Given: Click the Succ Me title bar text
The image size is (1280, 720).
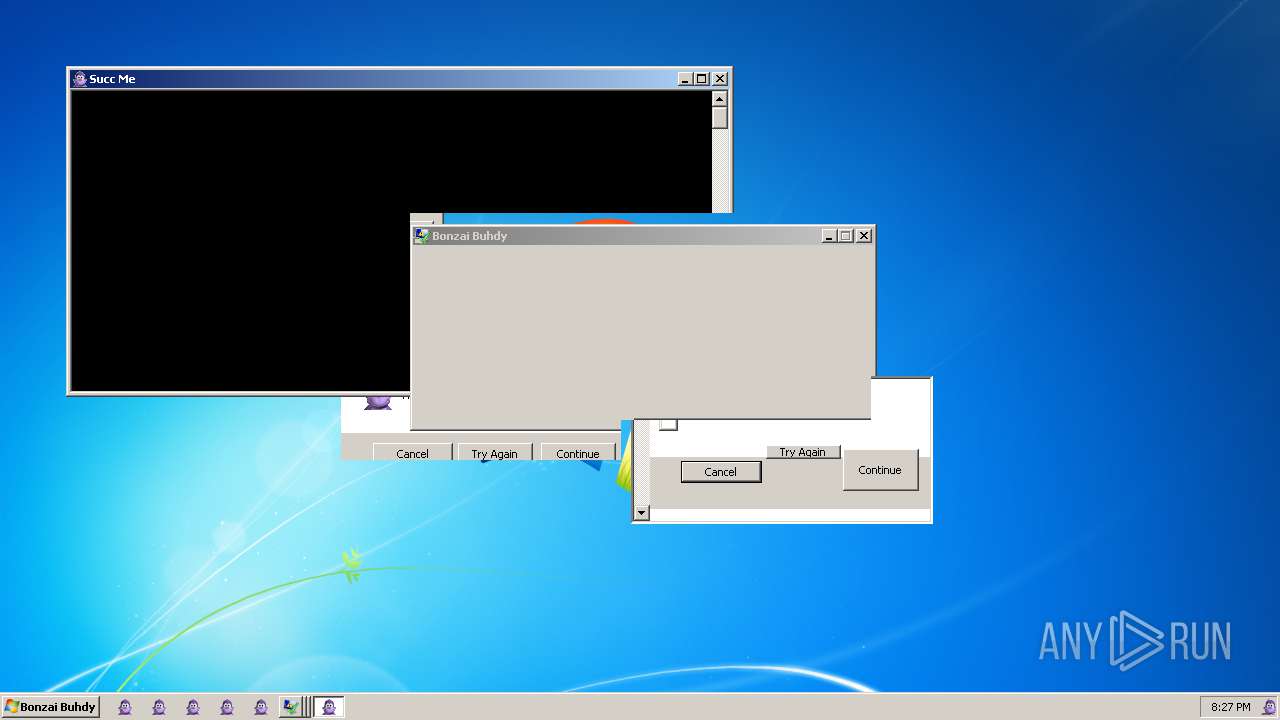Looking at the screenshot, I should tap(112, 79).
